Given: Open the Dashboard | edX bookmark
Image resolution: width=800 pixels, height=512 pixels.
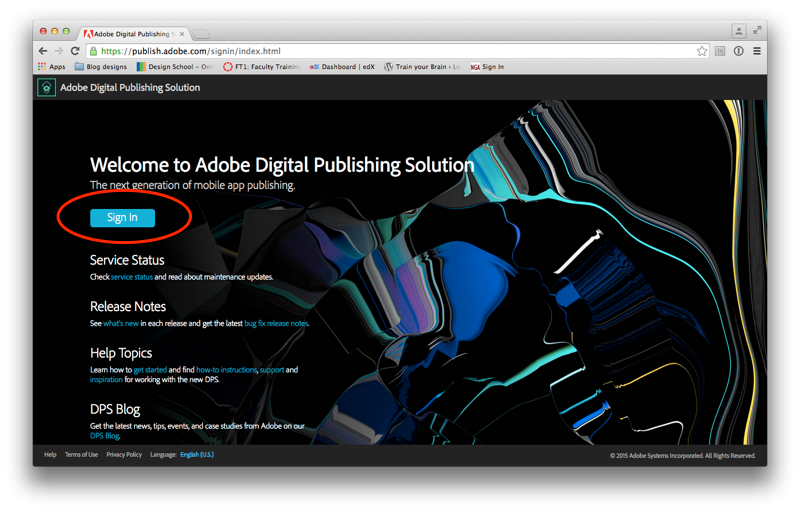Looking at the screenshot, I should [x=342, y=67].
